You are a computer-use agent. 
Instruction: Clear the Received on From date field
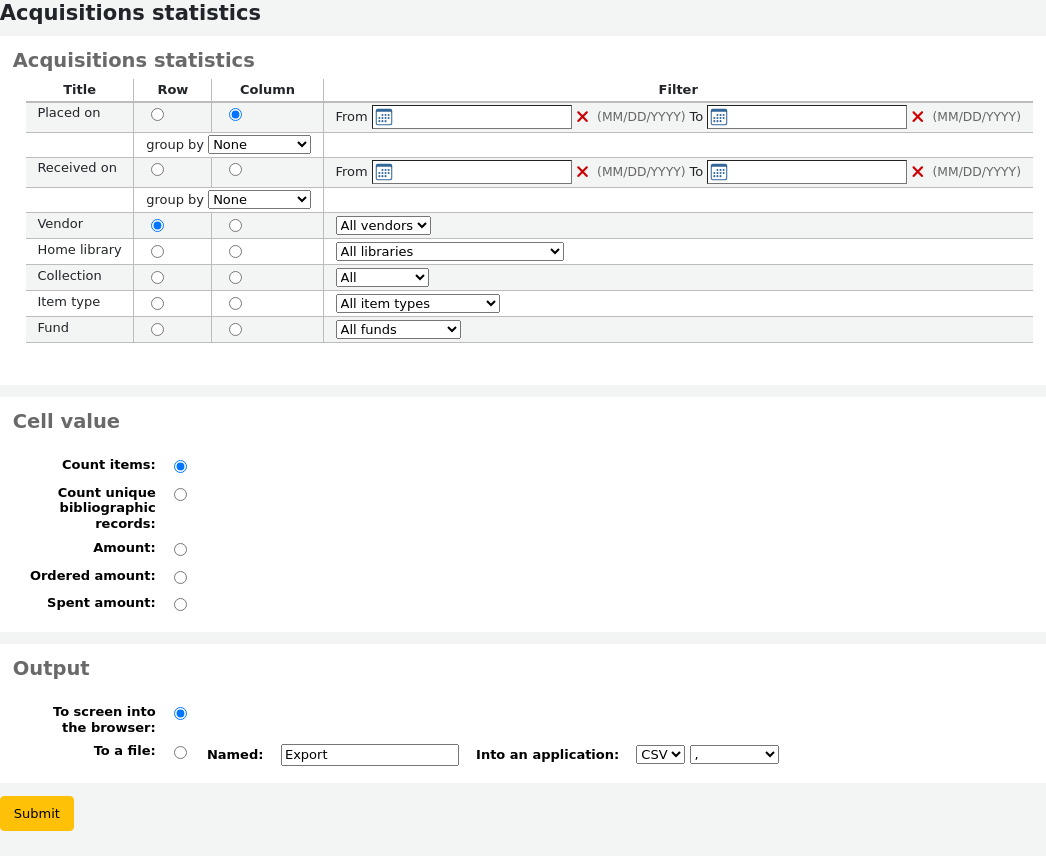click(x=582, y=172)
